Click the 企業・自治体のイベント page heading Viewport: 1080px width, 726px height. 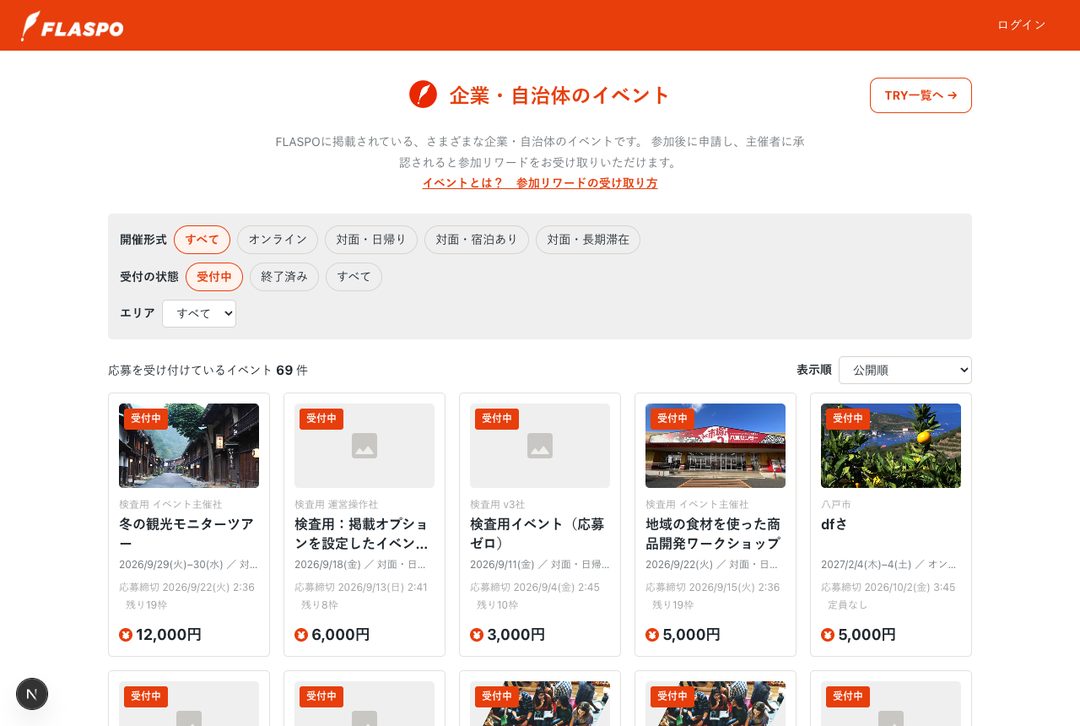(559, 95)
